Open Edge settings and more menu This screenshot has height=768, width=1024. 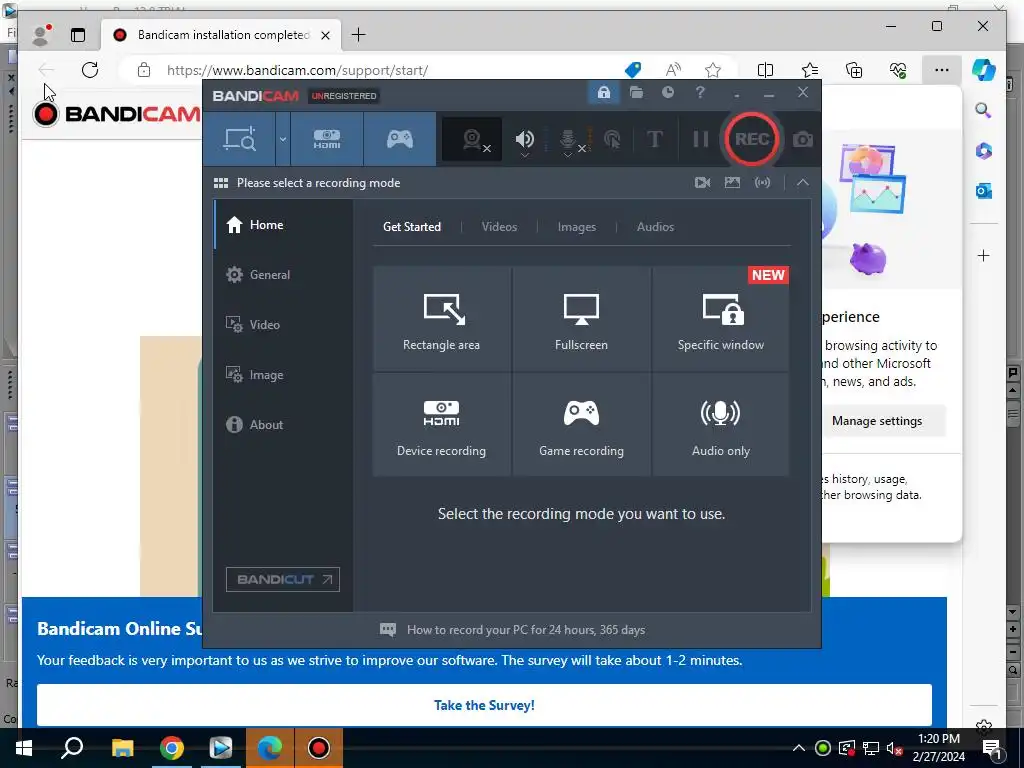click(942, 70)
